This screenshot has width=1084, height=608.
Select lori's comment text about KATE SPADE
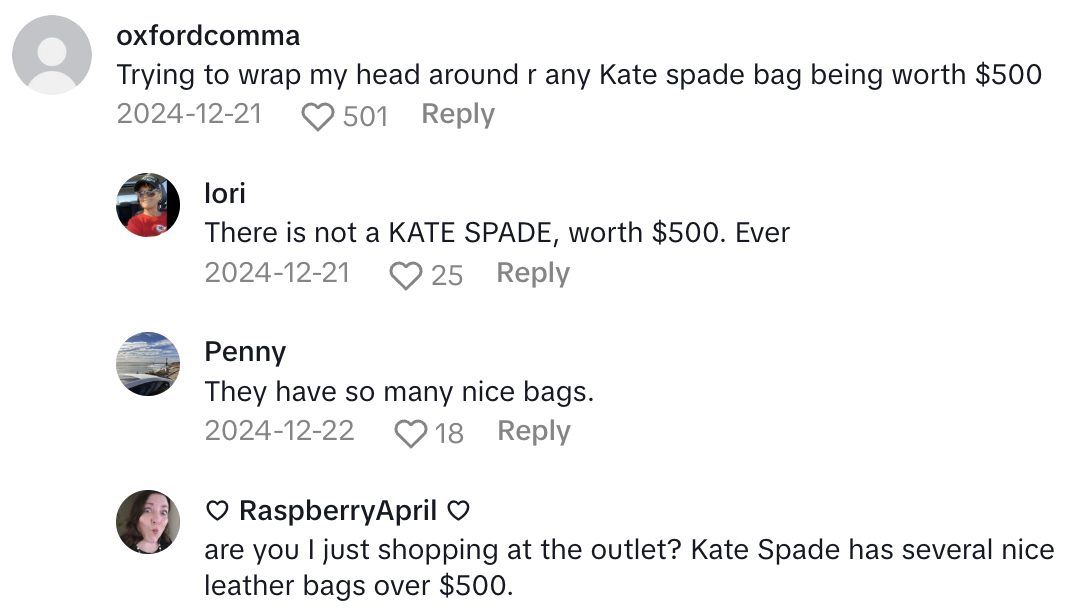click(497, 233)
